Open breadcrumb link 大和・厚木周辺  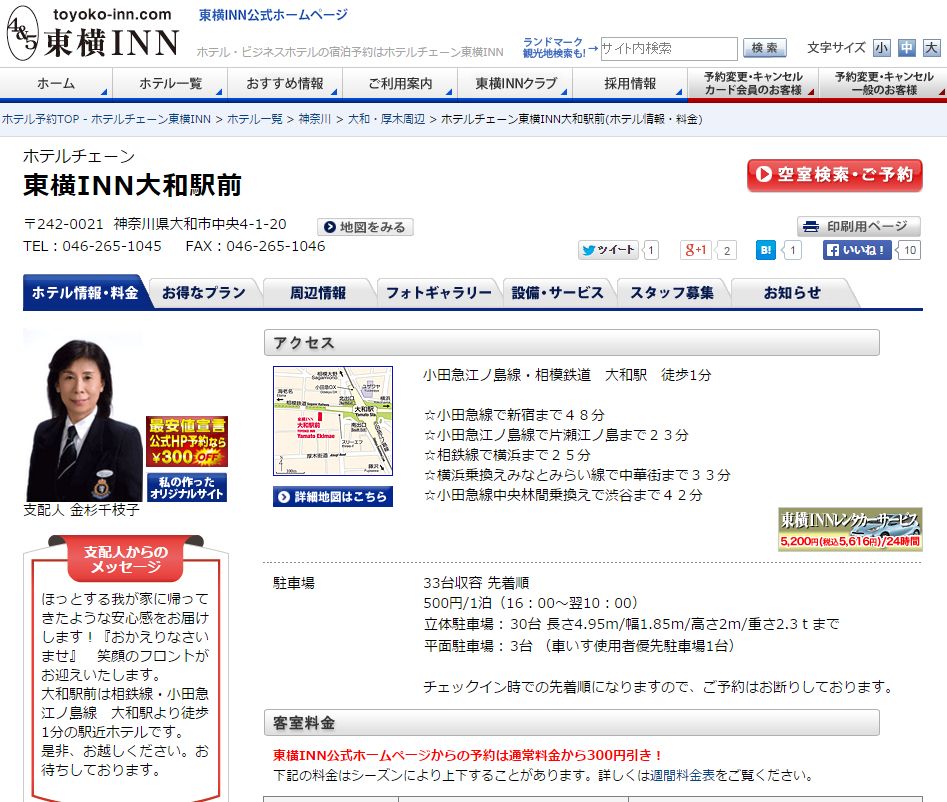(x=387, y=119)
